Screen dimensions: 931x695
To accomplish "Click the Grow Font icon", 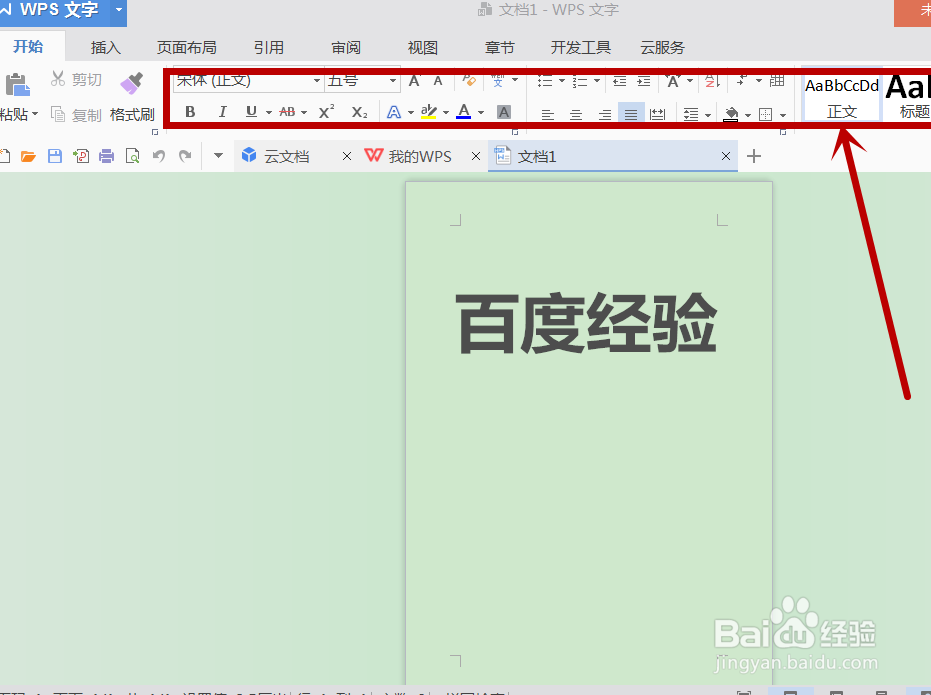I will point(414,81).
